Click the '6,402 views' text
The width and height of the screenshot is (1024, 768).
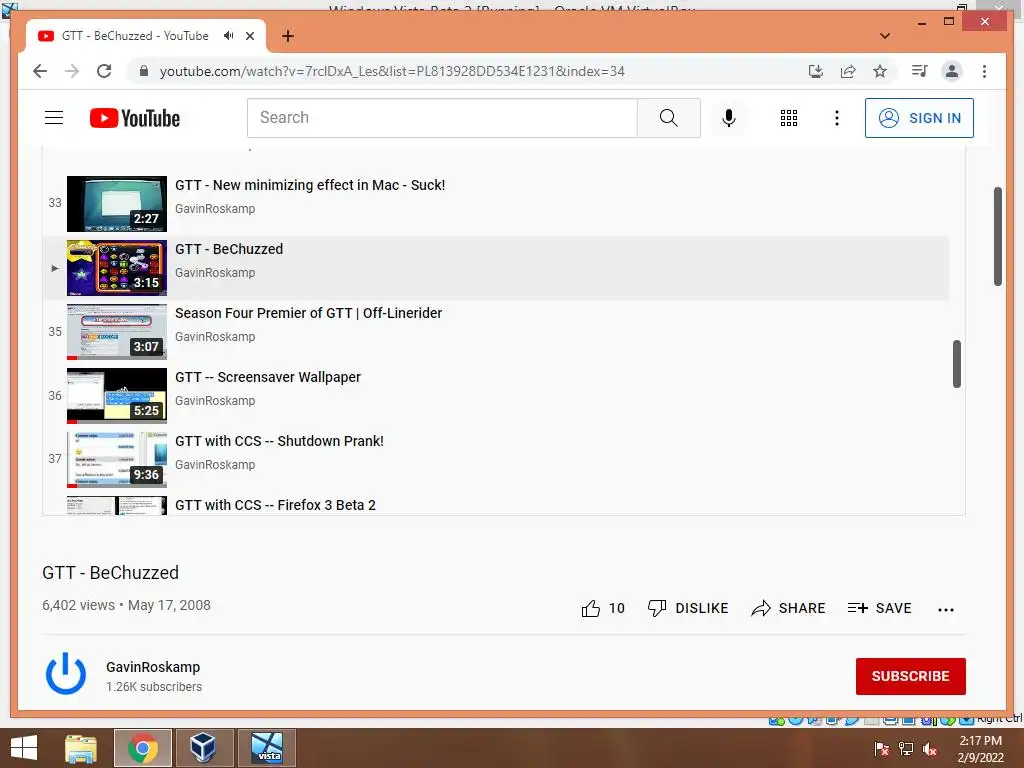(78, 605)
